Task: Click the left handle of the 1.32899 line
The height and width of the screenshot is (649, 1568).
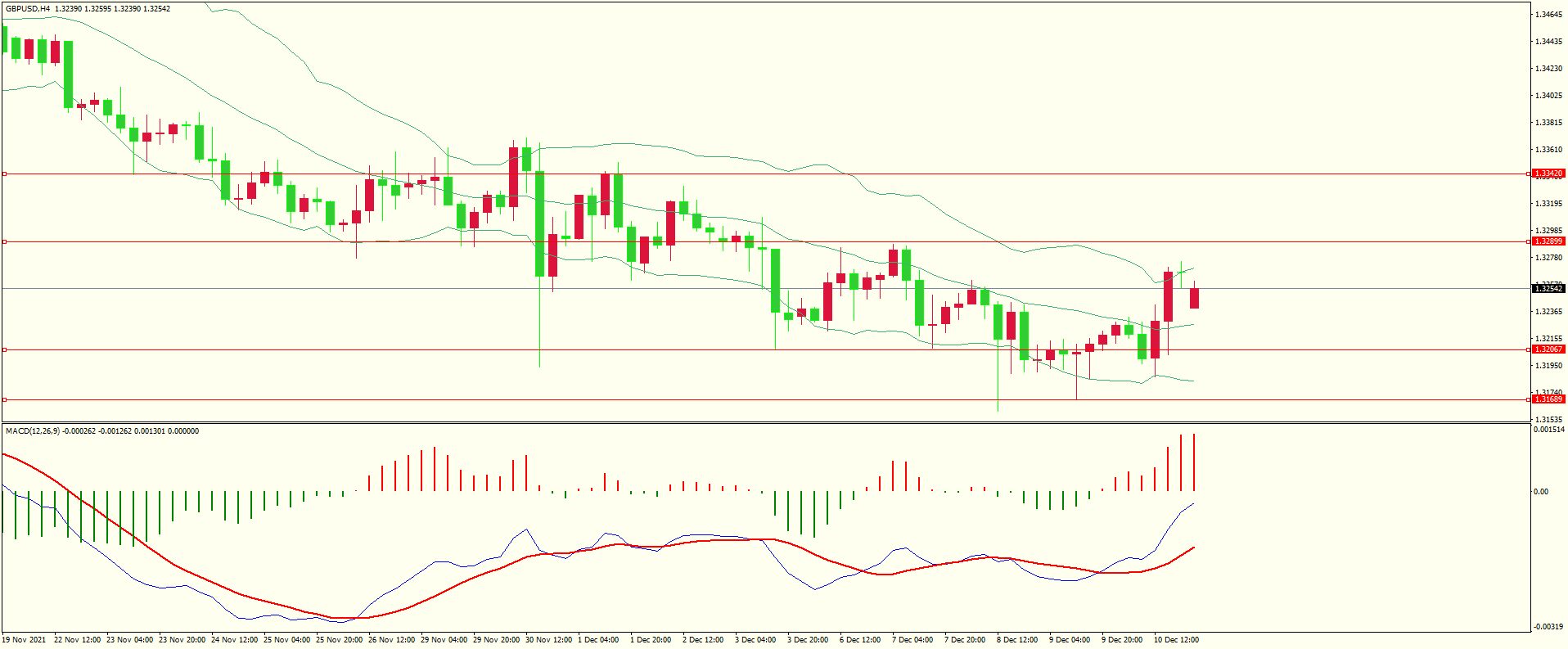Action: (5, 242)
